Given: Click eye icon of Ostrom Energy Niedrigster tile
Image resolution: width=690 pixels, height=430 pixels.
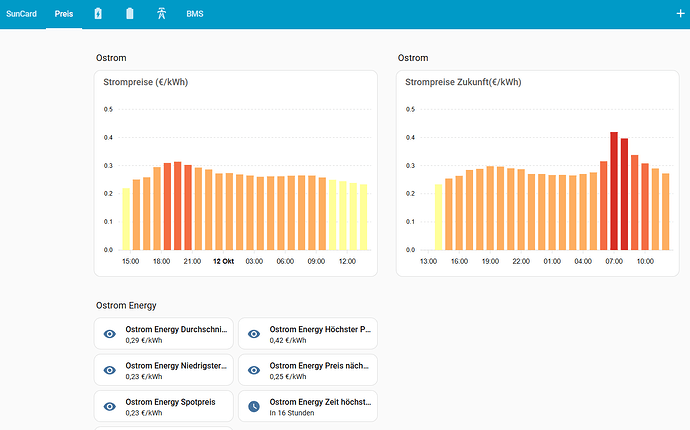Looking at the screenshot, I should 110,370.
